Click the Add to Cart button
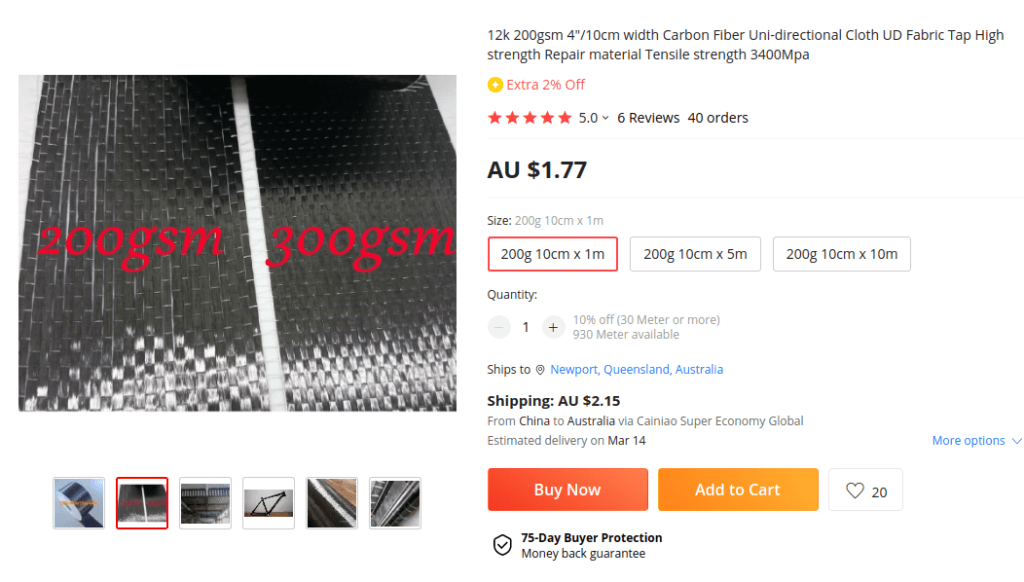1024x582 pixels. click(x=737, y=490)
